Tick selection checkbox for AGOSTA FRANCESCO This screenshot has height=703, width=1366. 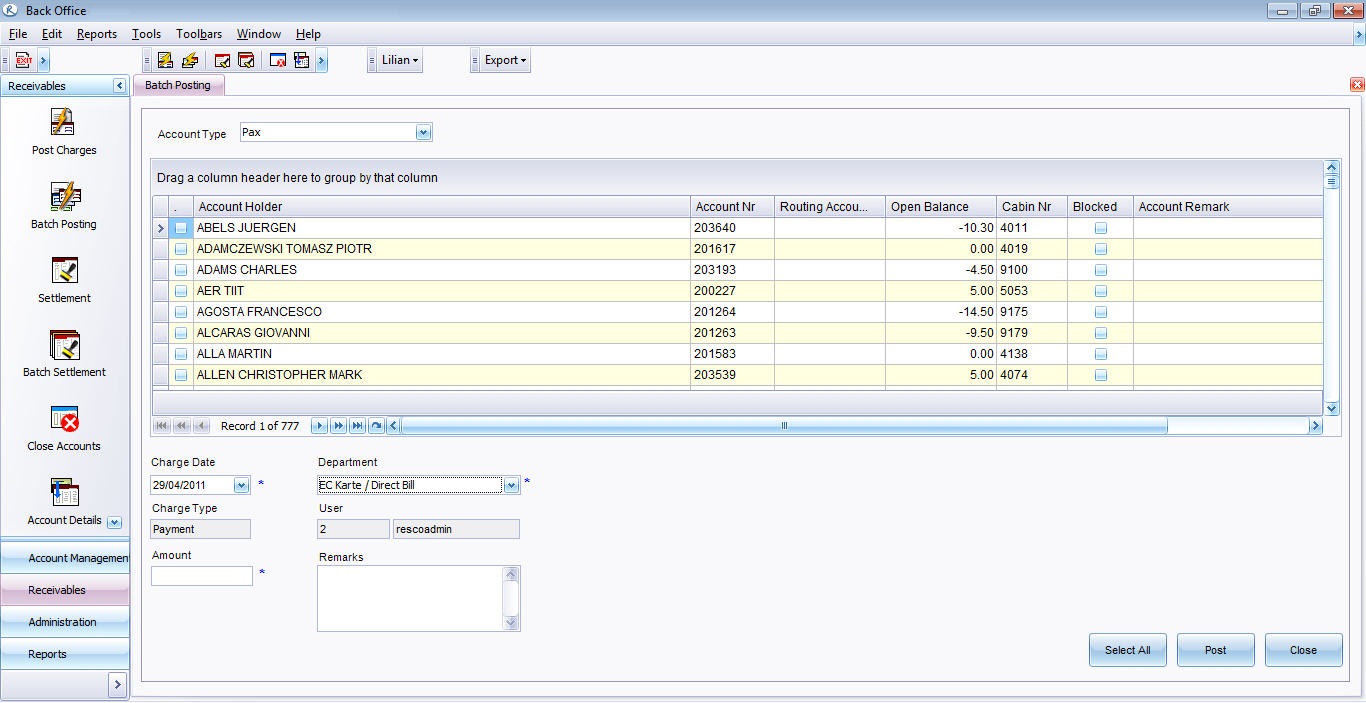pyautogui.click(x=181, y=312)
